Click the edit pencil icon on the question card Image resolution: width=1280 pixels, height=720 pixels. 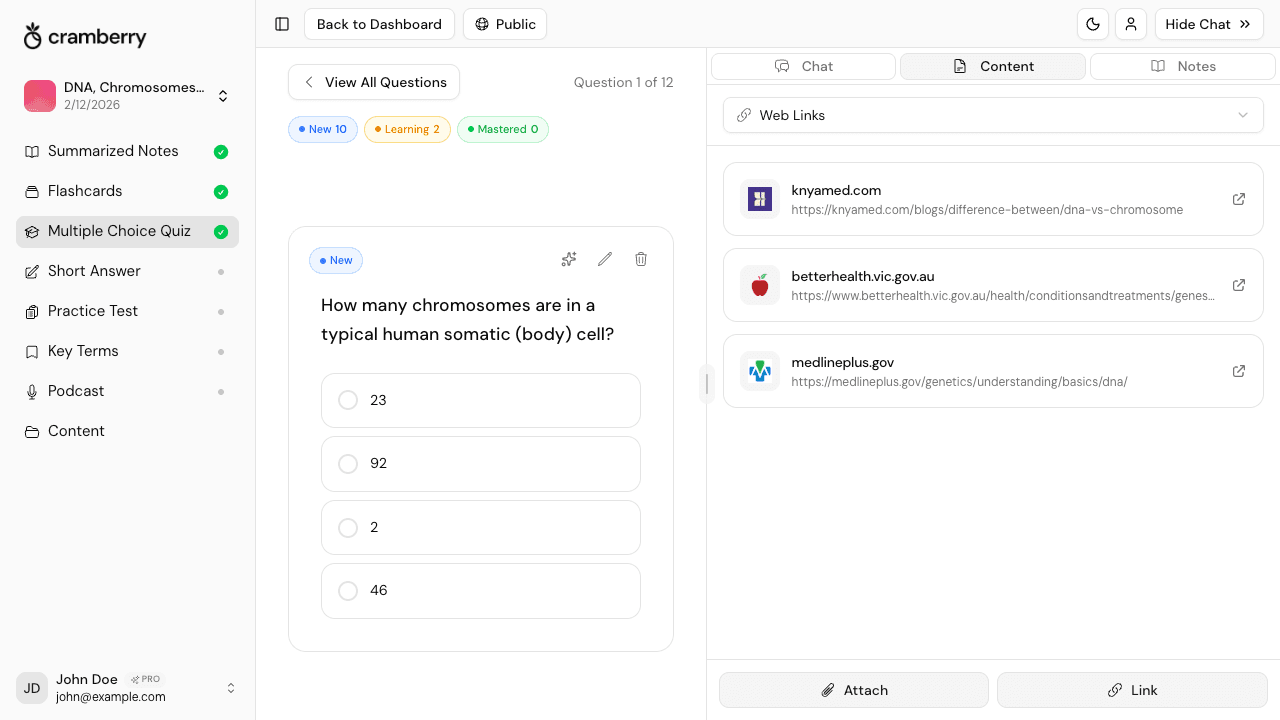click(604, 259)
